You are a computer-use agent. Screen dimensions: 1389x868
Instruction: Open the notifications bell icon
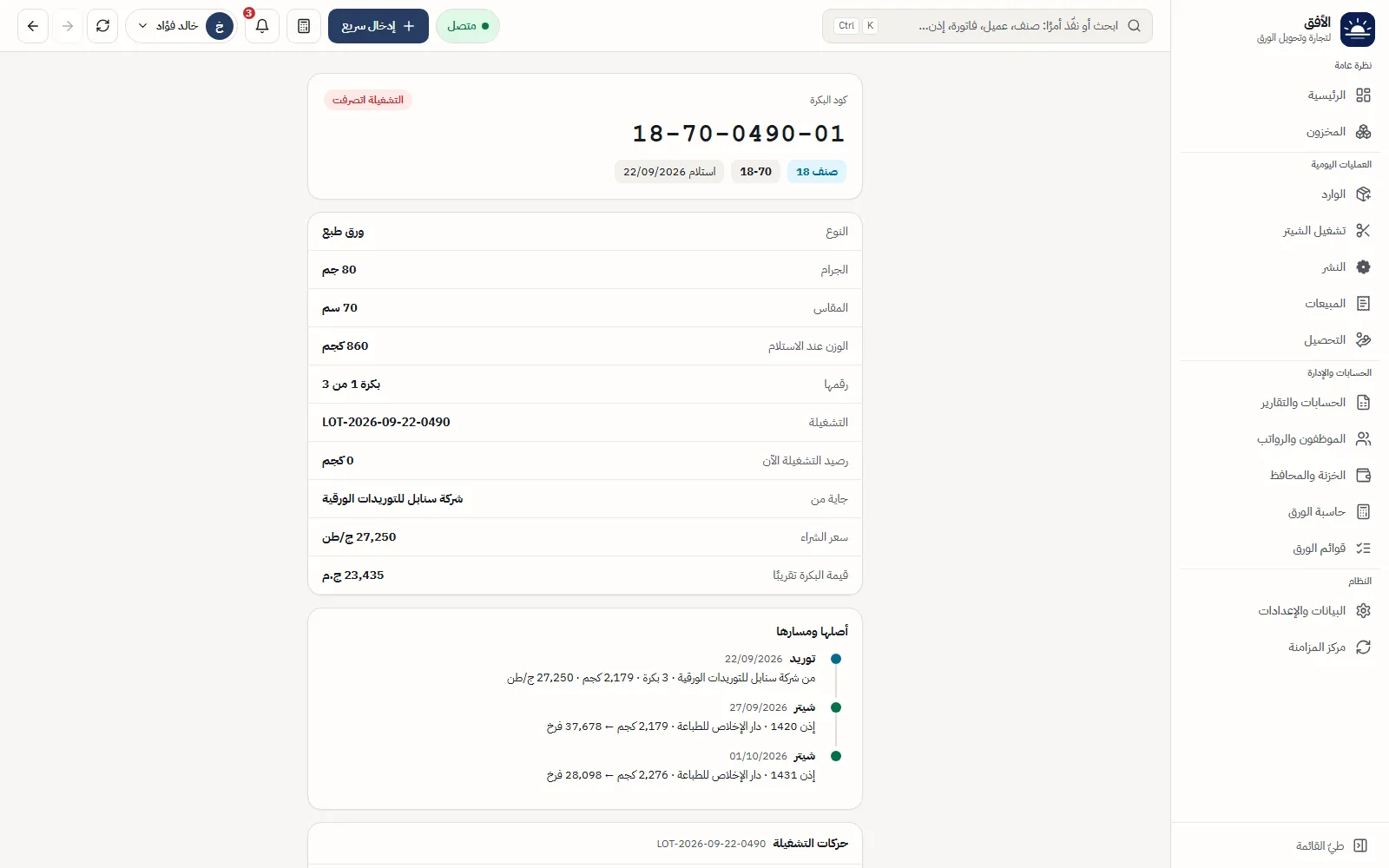(x=262, y=26)
